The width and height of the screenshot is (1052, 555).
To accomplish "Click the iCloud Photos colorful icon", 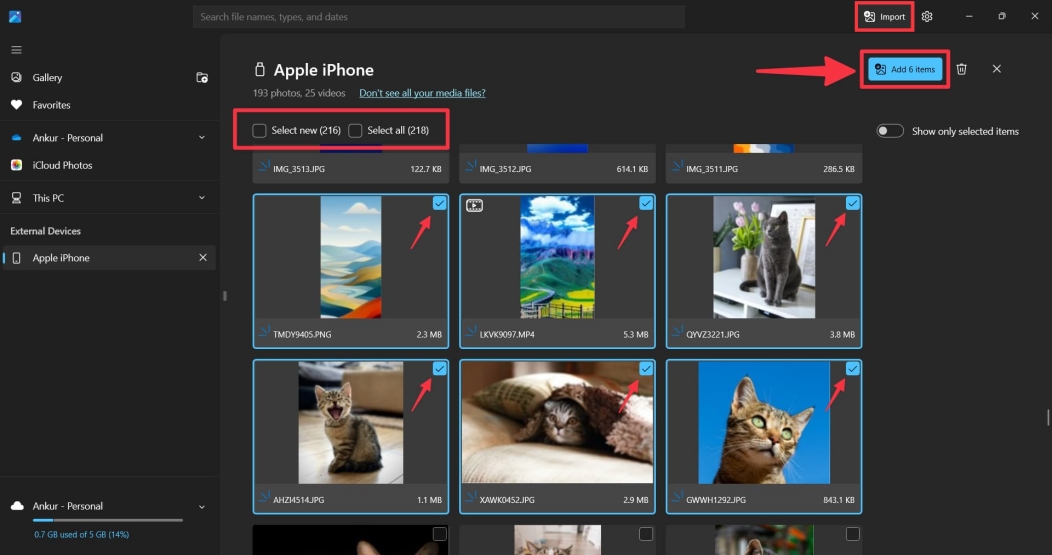I will [x=17, y=165].
